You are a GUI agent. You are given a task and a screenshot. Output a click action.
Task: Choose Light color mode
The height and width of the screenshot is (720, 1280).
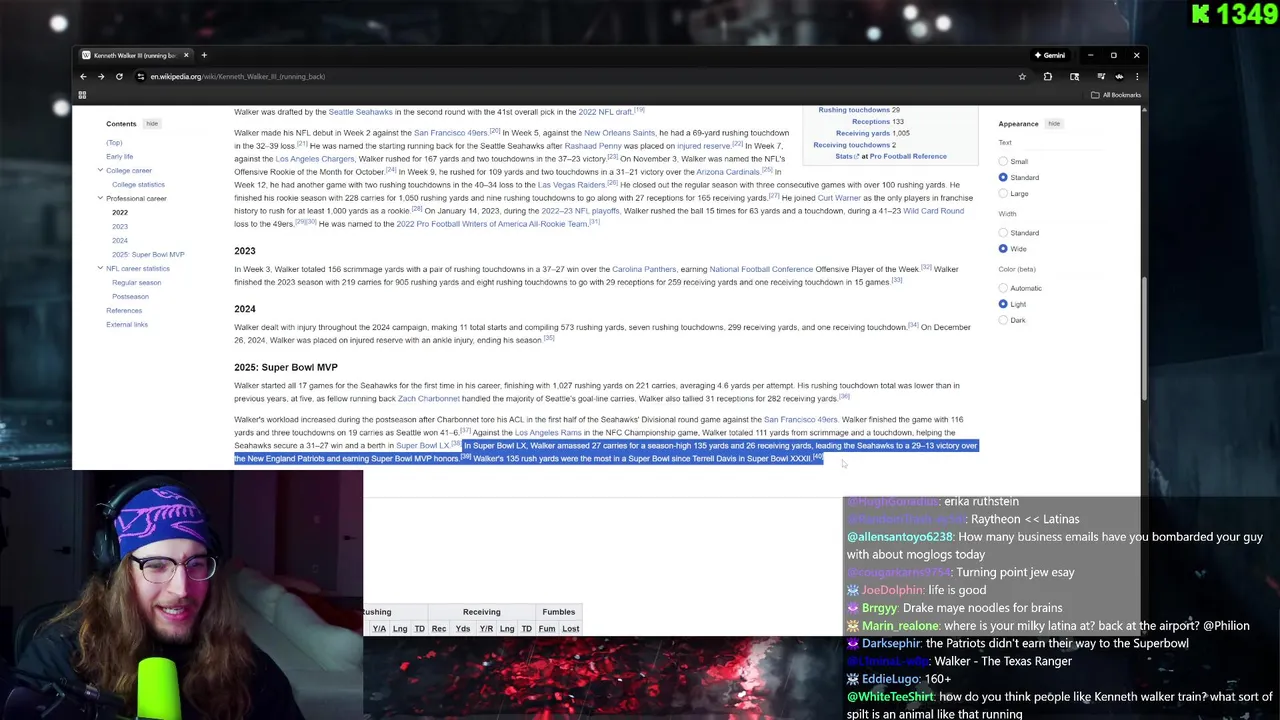point(1003,304)
